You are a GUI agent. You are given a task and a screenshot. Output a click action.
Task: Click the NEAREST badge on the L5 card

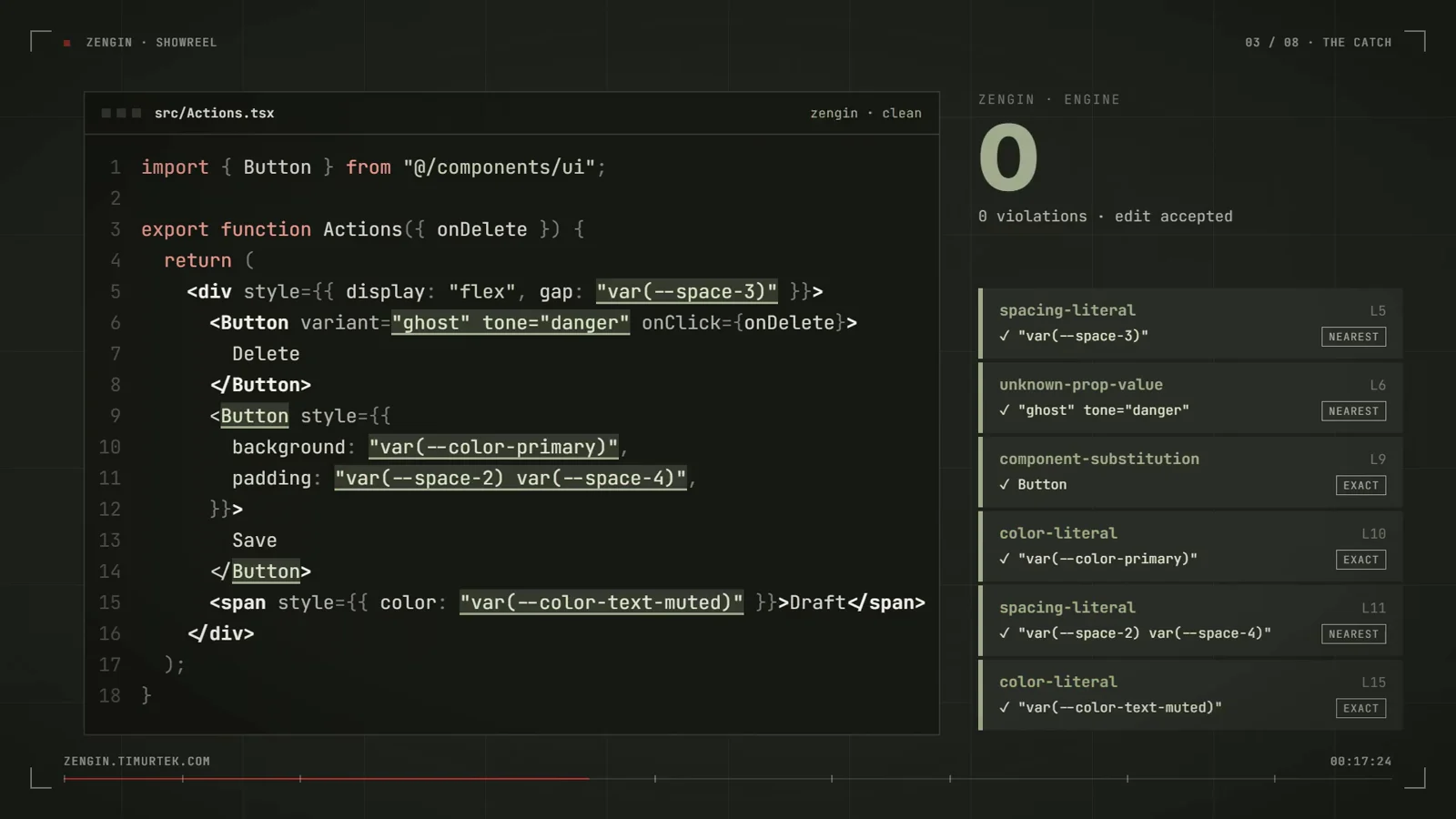(1353, 337)
